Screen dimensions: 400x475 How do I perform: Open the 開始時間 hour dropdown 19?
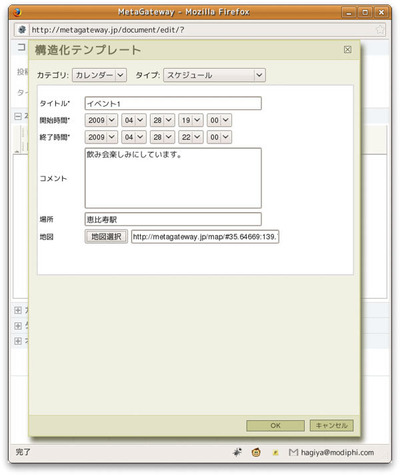[x=191, y=120]
